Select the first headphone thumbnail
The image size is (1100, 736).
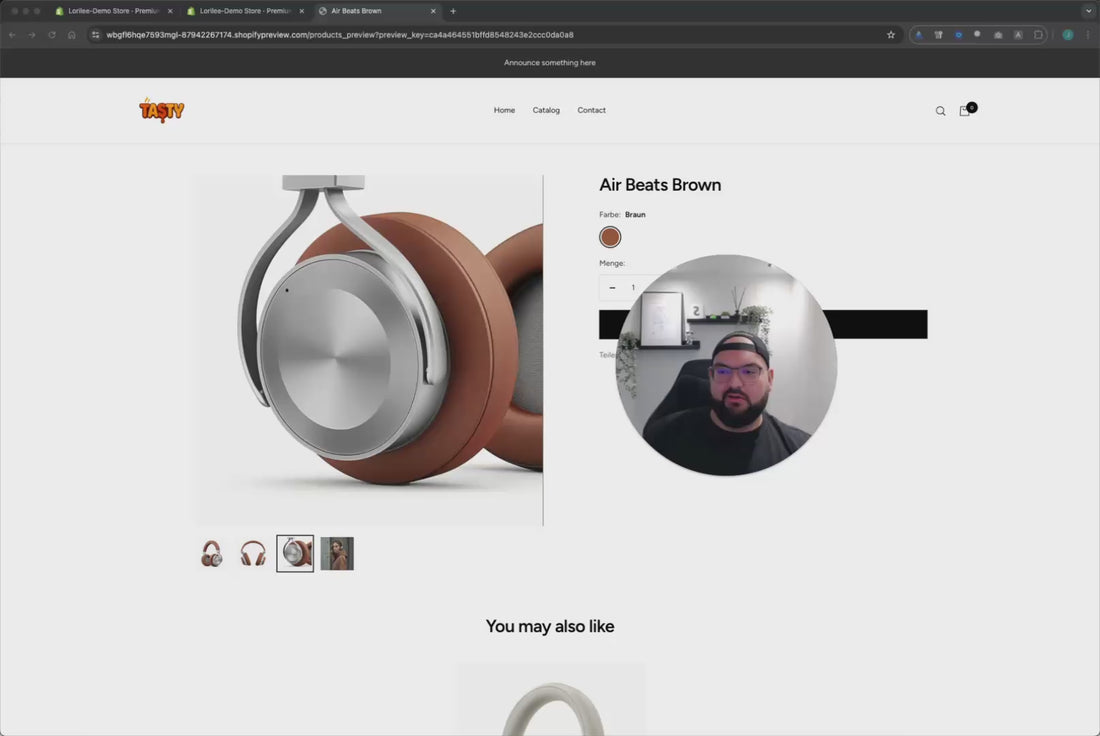click(212, 554)
